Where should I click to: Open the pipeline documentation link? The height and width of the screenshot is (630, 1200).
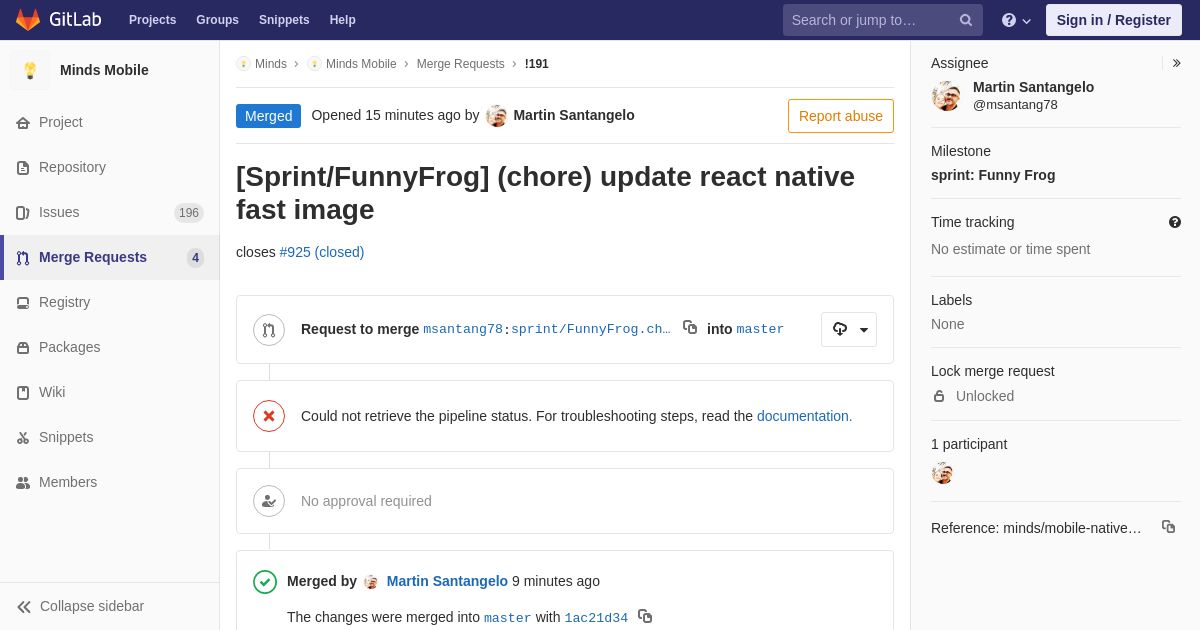click(x=803, y=416)
